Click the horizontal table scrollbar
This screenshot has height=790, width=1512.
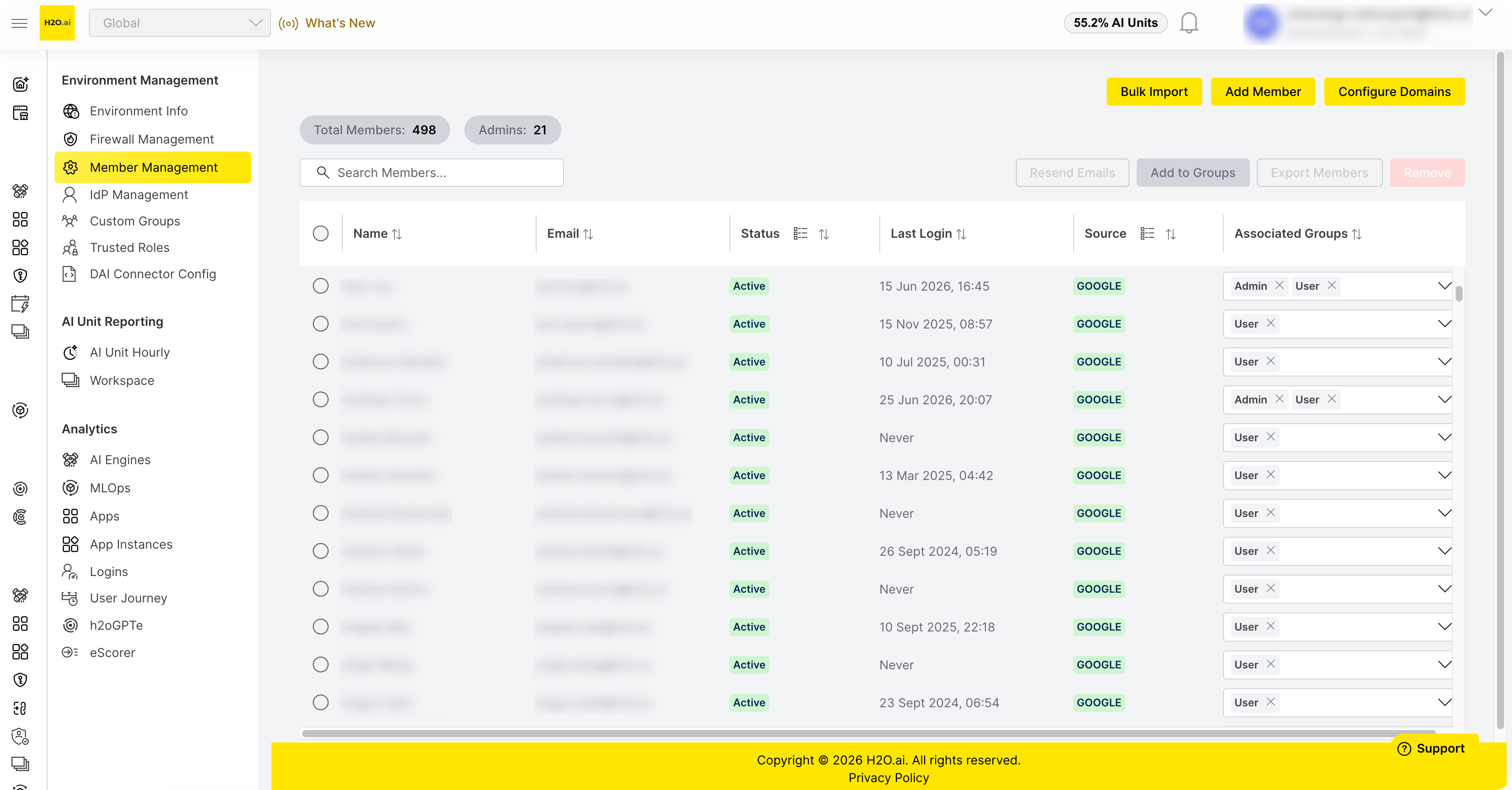tap(869, 733)
